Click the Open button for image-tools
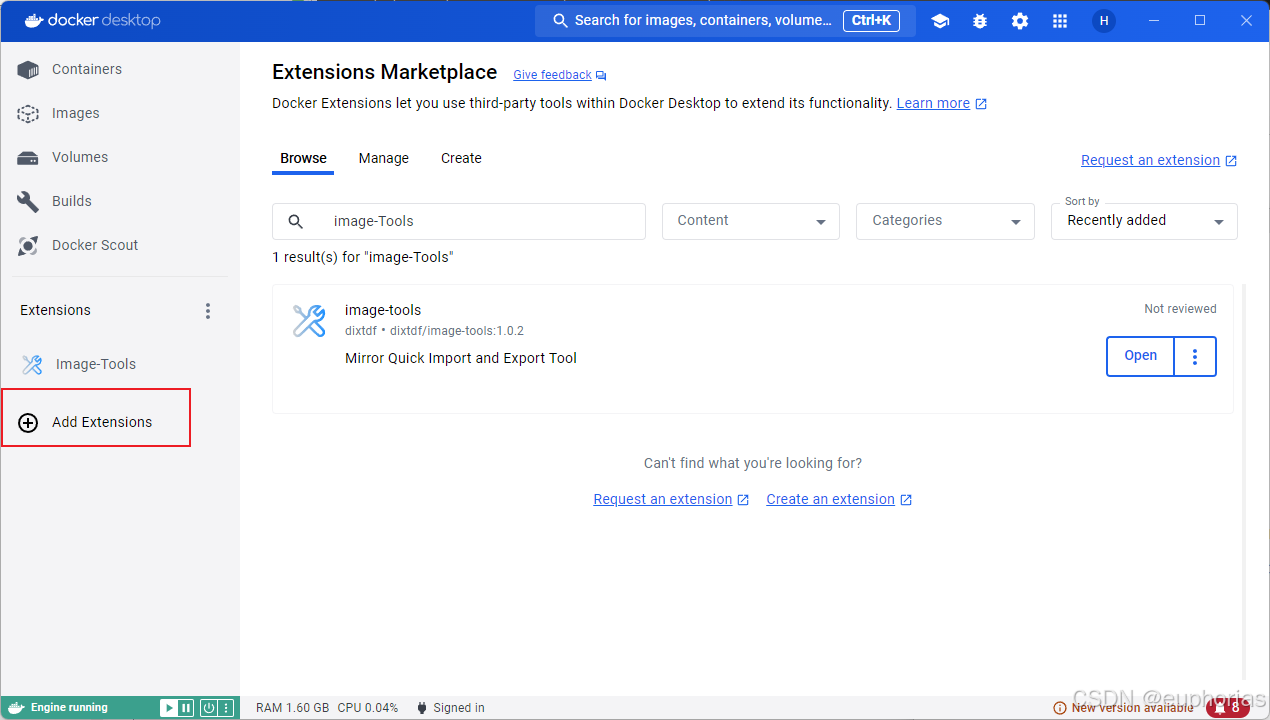Viewport: 1270px width, 720px height. [x=1140, y=356]
